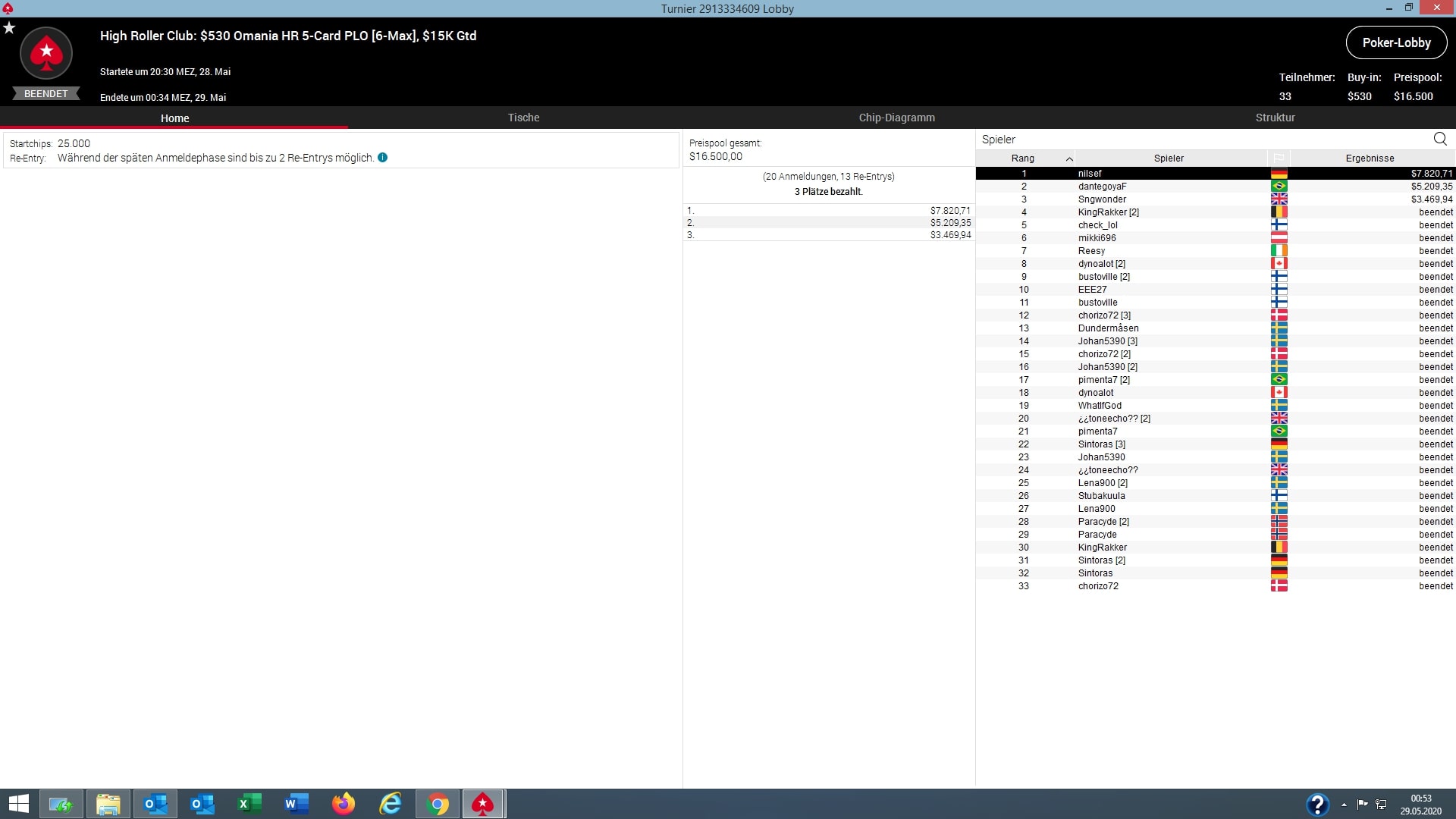Open the Struktur tab
Viewport: 1456px width, 819px height.
click(1275, 118)
